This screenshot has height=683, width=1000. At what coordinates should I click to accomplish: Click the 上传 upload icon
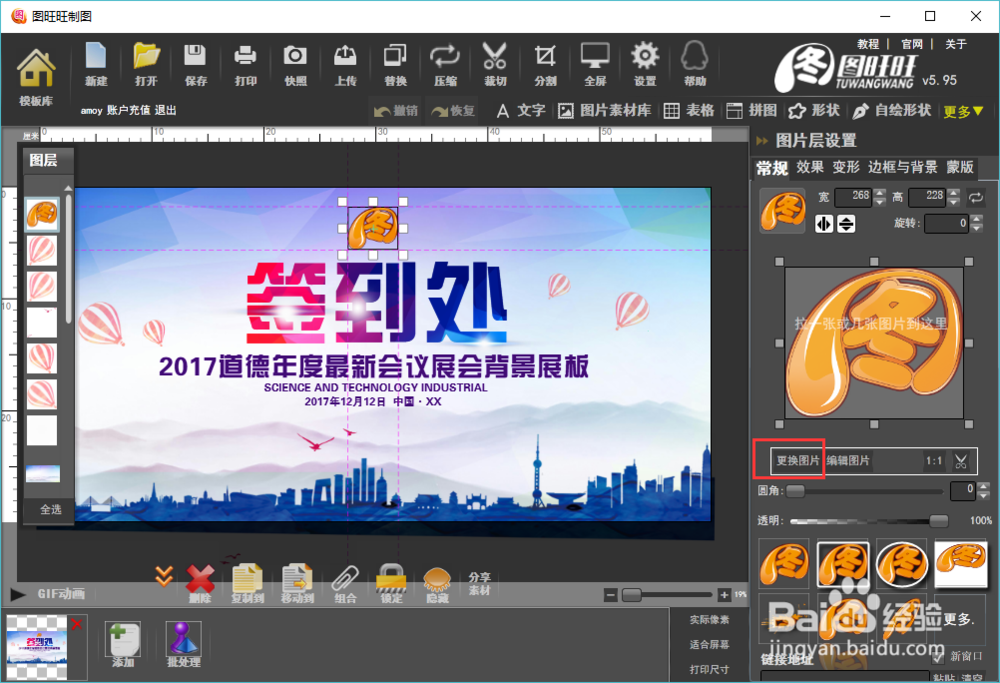(x=345, y=64)
